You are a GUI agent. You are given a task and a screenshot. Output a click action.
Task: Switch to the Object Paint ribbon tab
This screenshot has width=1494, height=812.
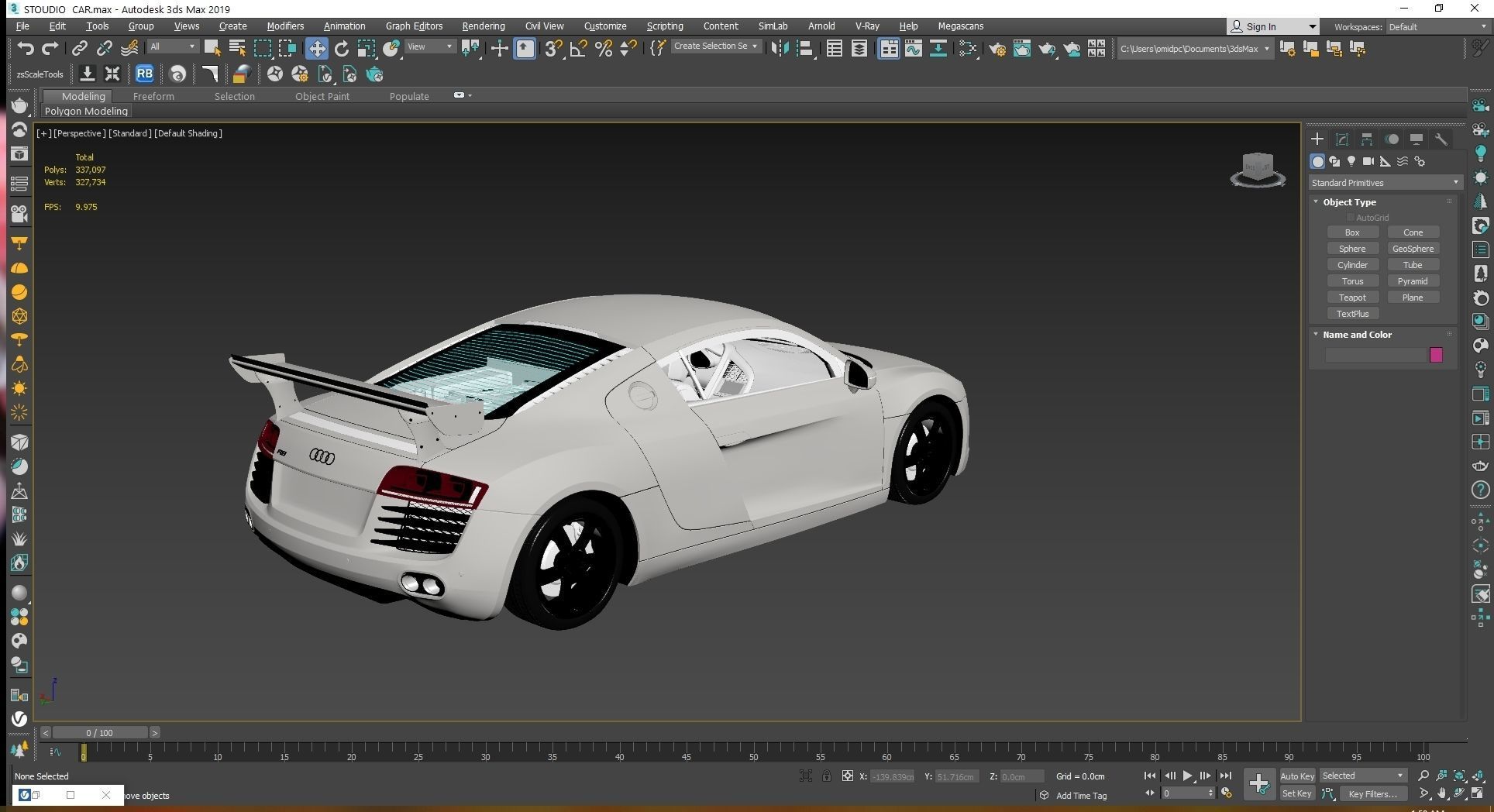[322, 96]
